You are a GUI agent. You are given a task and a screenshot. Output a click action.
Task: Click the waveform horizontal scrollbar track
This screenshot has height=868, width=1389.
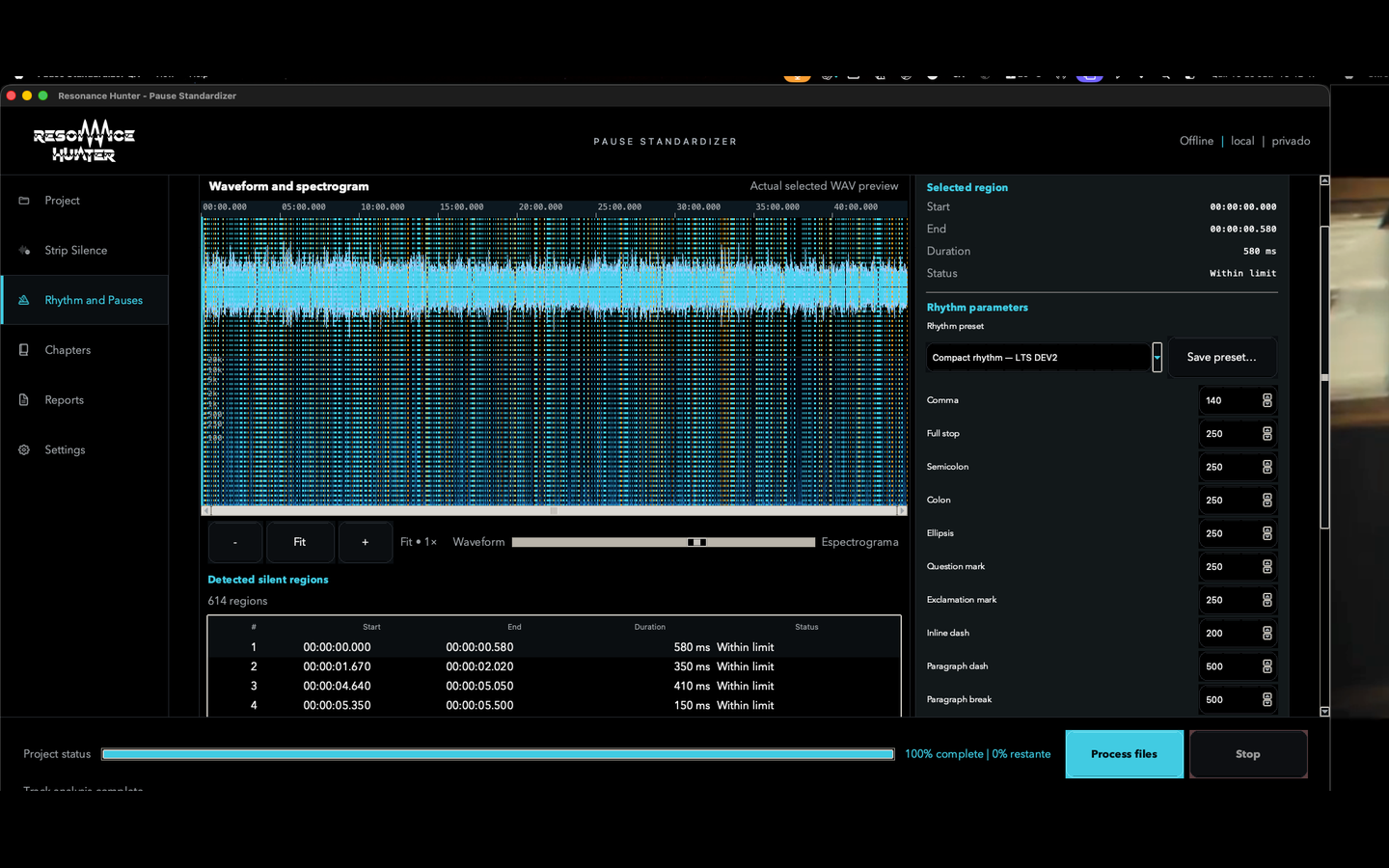pyautogui.click(x=554, y=510)
